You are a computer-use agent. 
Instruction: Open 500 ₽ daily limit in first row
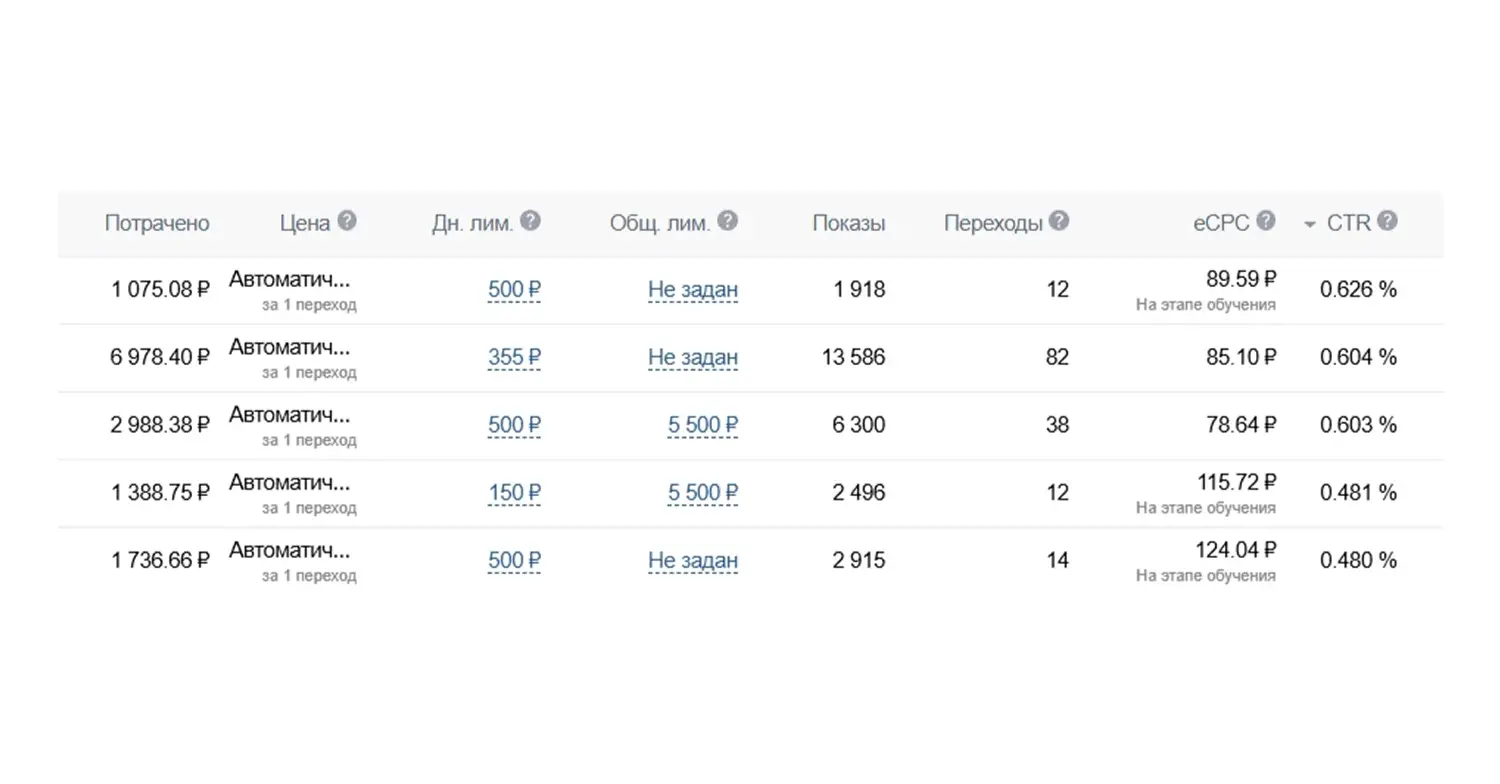[514, 290]
